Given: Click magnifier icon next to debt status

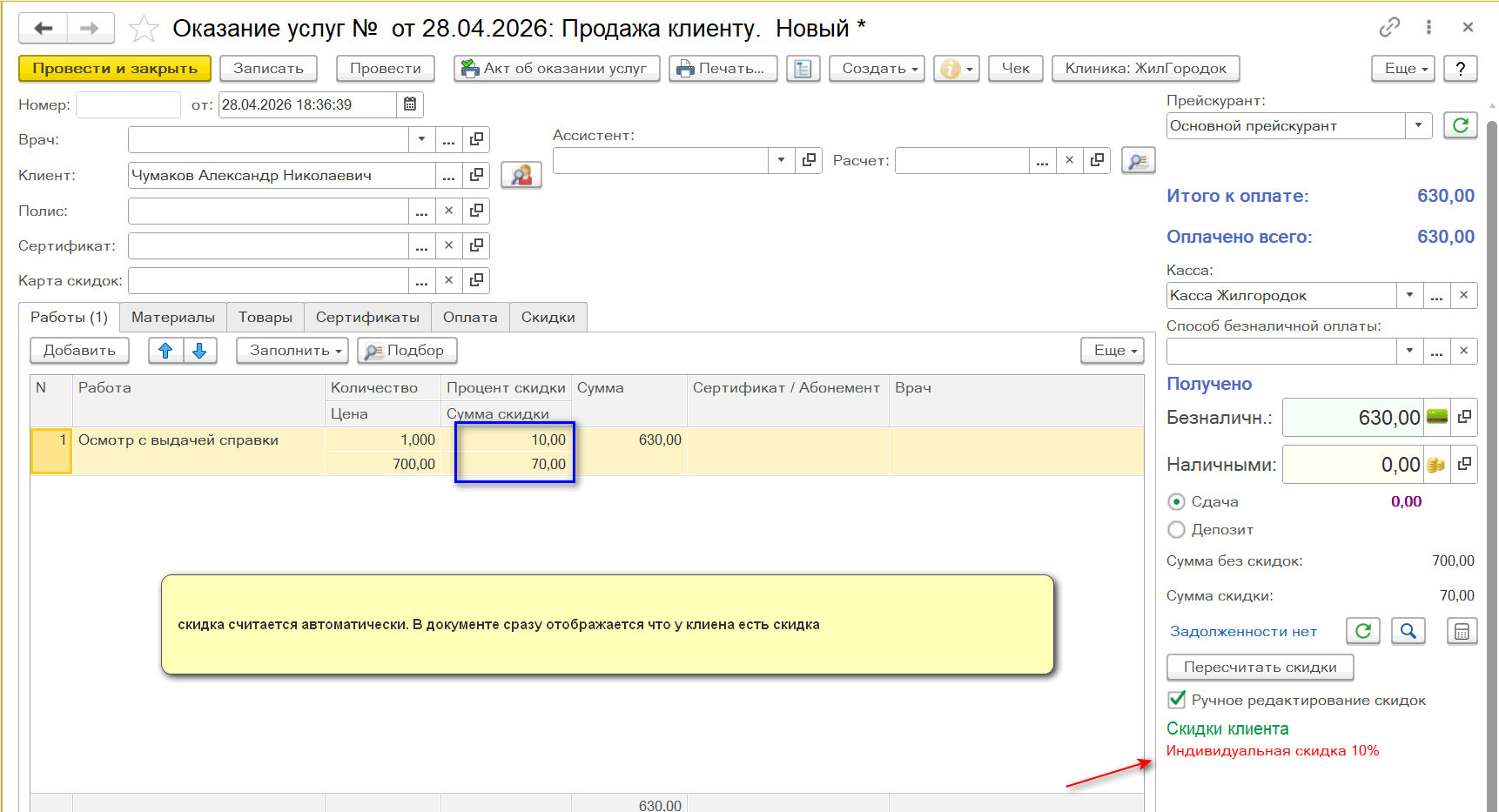Looking at the screenshot, I should [x=1408, y=631].
